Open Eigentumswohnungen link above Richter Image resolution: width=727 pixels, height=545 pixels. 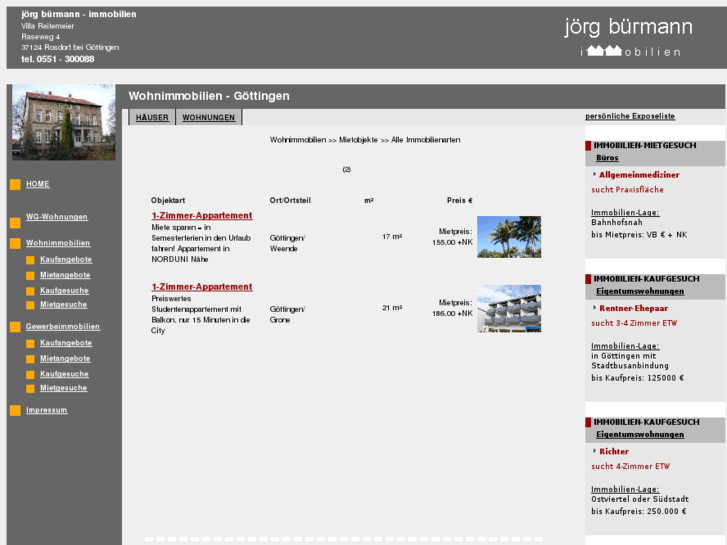[640, 435]
